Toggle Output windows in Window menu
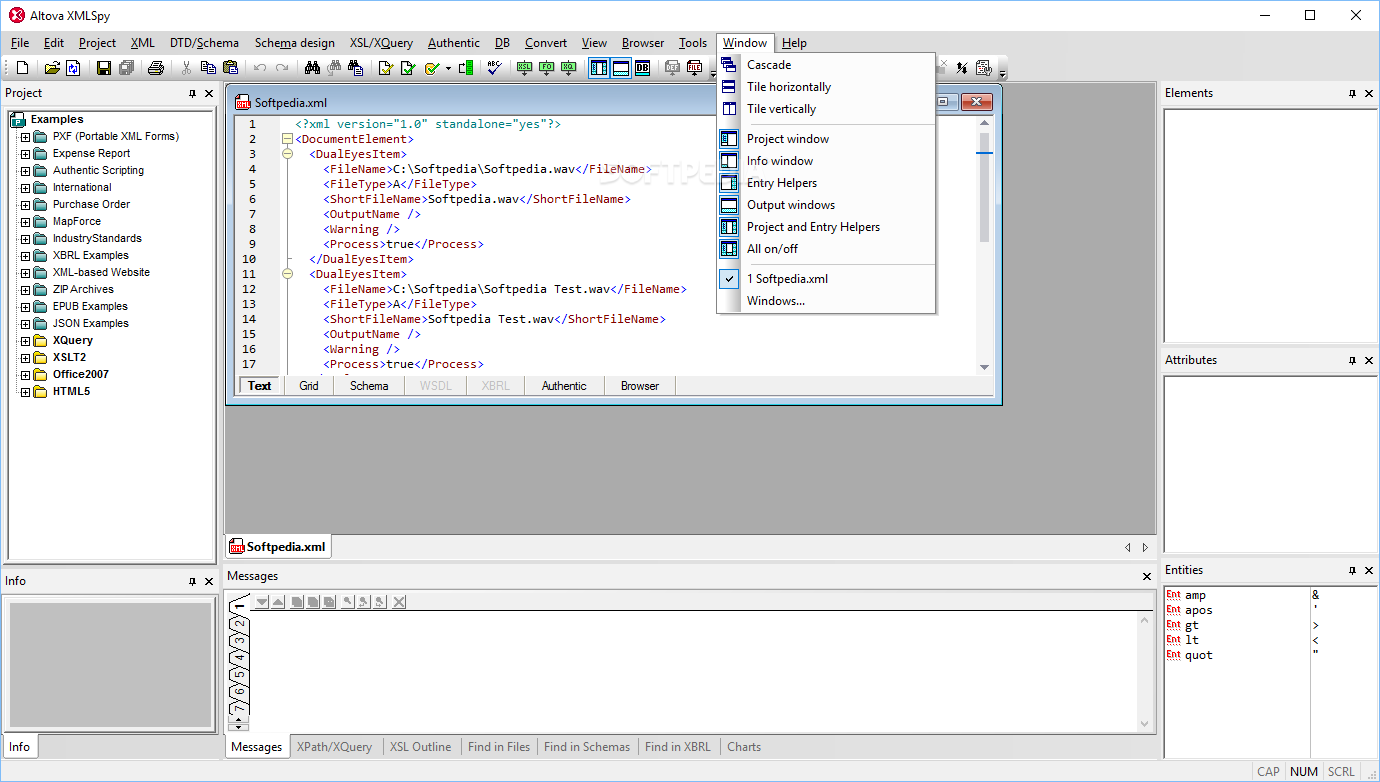The width and height of the screenshot is (1380, 782). [x=826, y=205]
